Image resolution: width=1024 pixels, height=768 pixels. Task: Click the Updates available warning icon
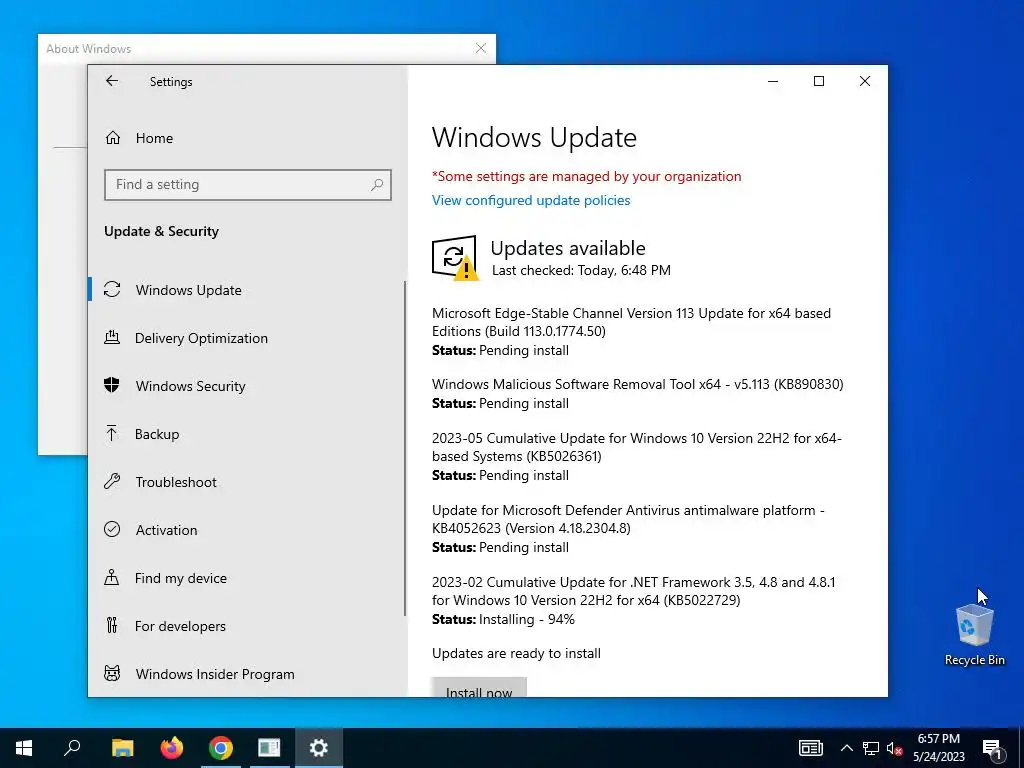[455, 258]
